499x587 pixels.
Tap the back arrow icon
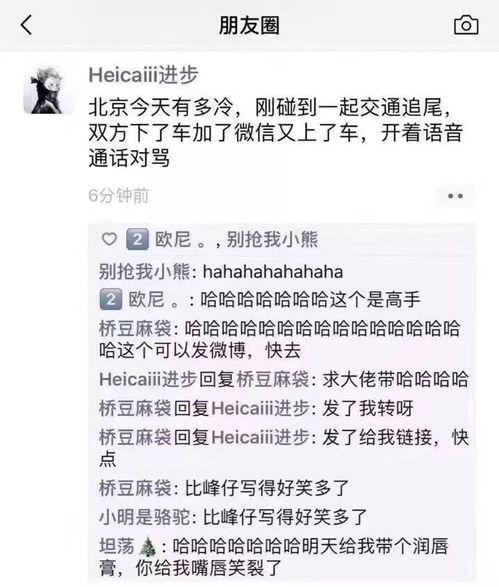tap(26, 25)
